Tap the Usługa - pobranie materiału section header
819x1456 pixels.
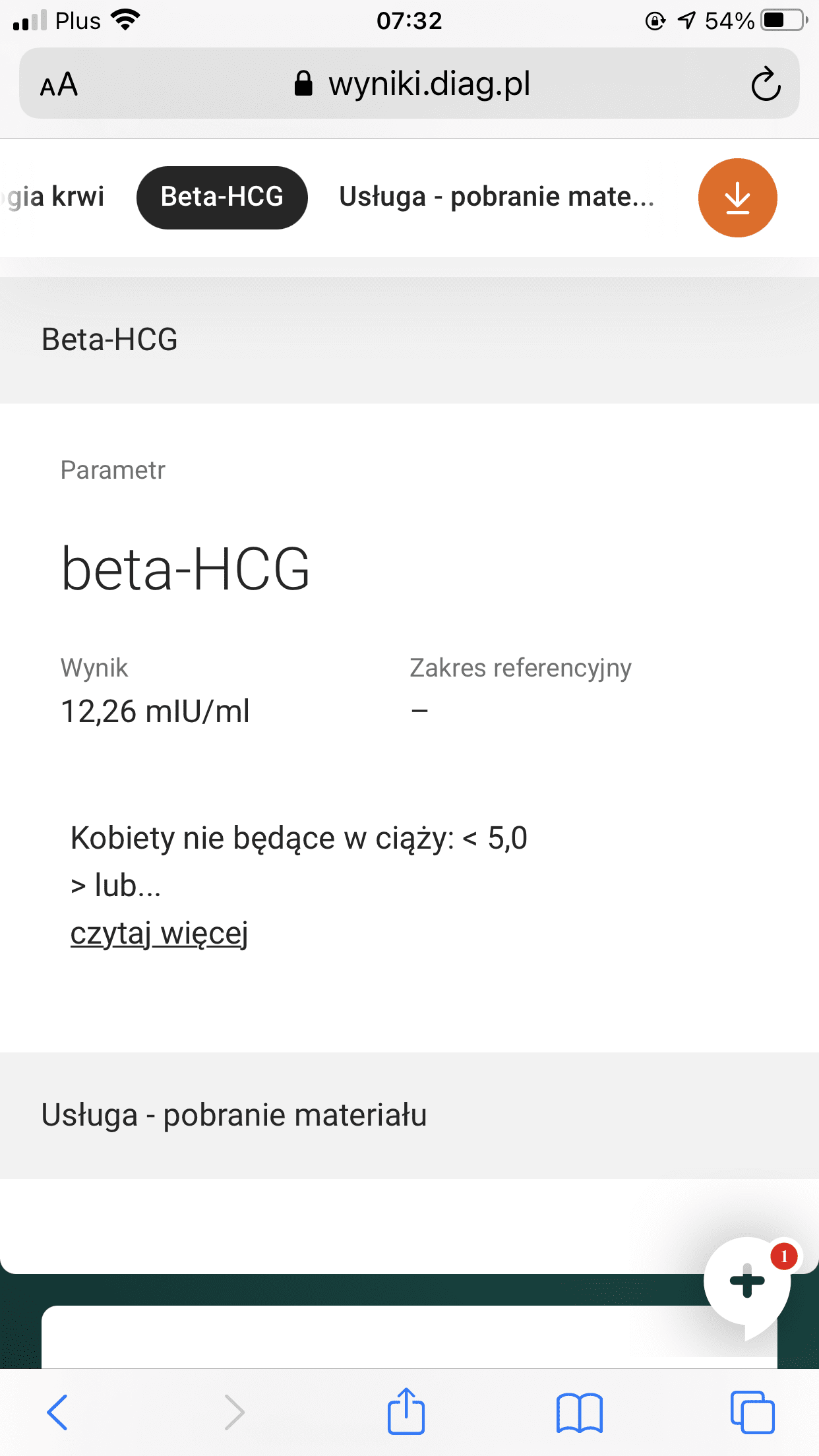(x=234, y=1115)
